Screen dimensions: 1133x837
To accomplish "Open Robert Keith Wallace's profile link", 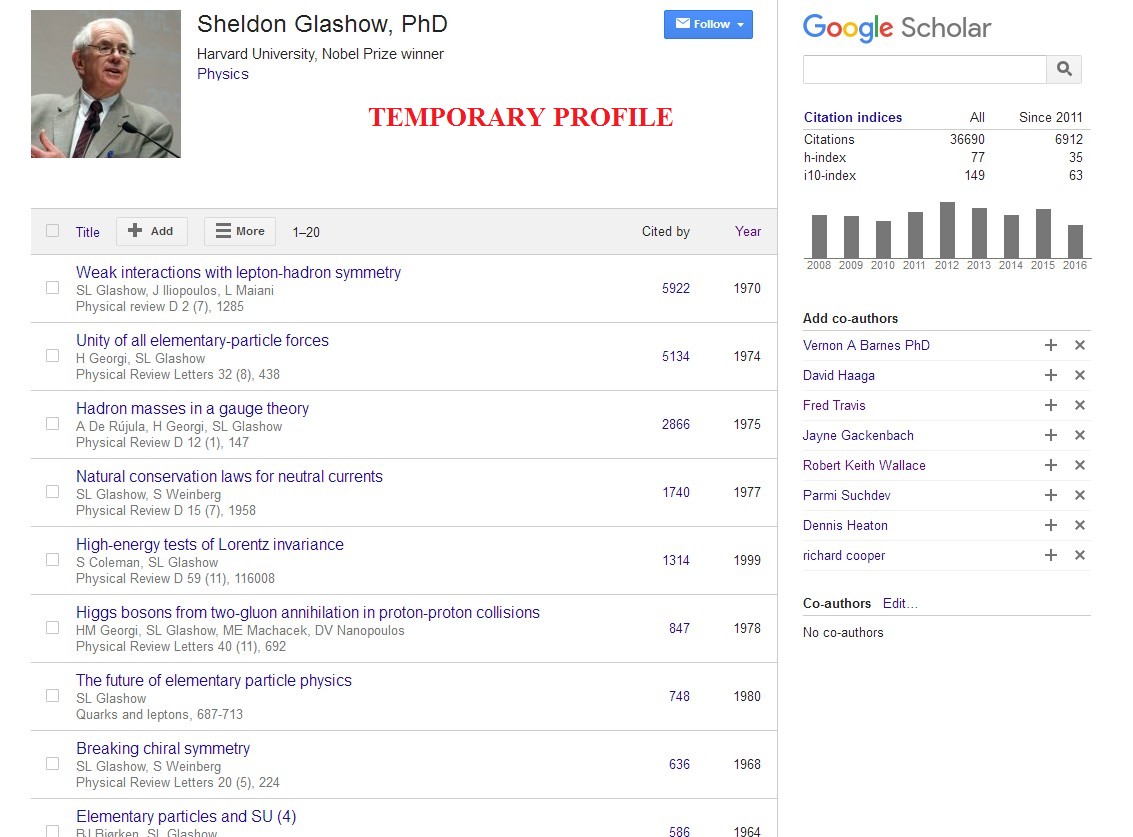I will tap(863, 465).
